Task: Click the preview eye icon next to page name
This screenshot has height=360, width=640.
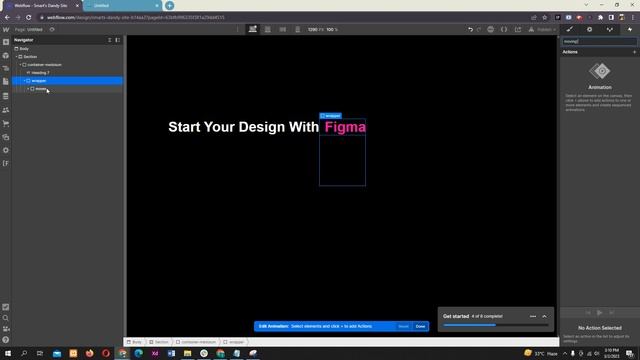Action: (52, 29)
